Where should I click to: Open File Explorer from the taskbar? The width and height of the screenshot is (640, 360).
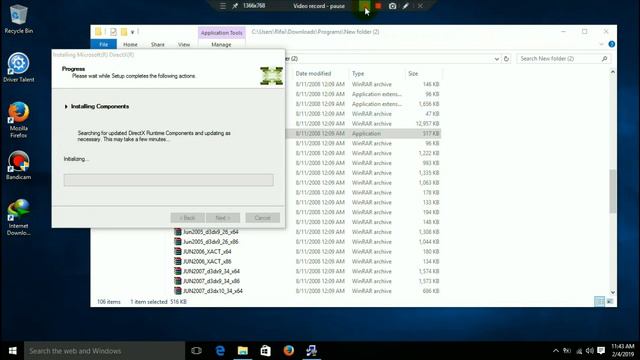coord(243,351)
